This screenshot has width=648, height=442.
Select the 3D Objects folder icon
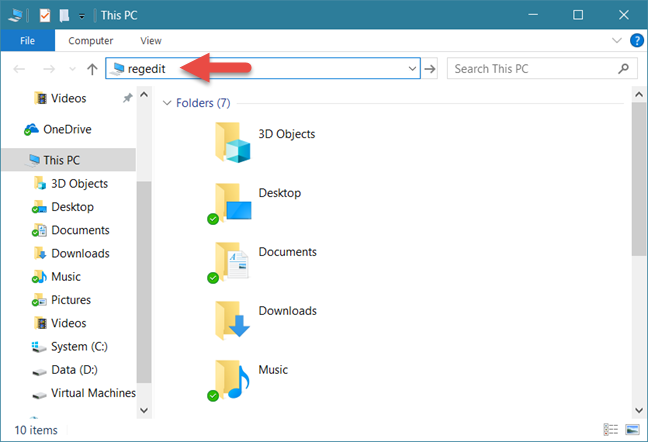[232, 143]
